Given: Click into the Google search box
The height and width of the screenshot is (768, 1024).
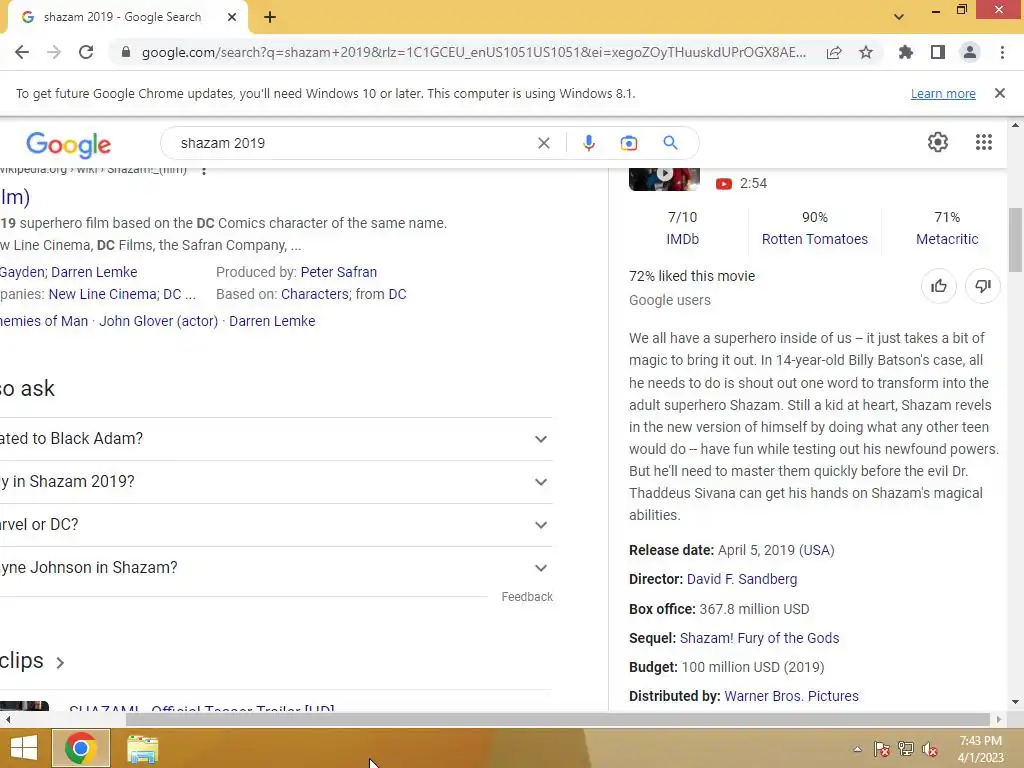Looking at the screenshot, I should coord(353,143).
